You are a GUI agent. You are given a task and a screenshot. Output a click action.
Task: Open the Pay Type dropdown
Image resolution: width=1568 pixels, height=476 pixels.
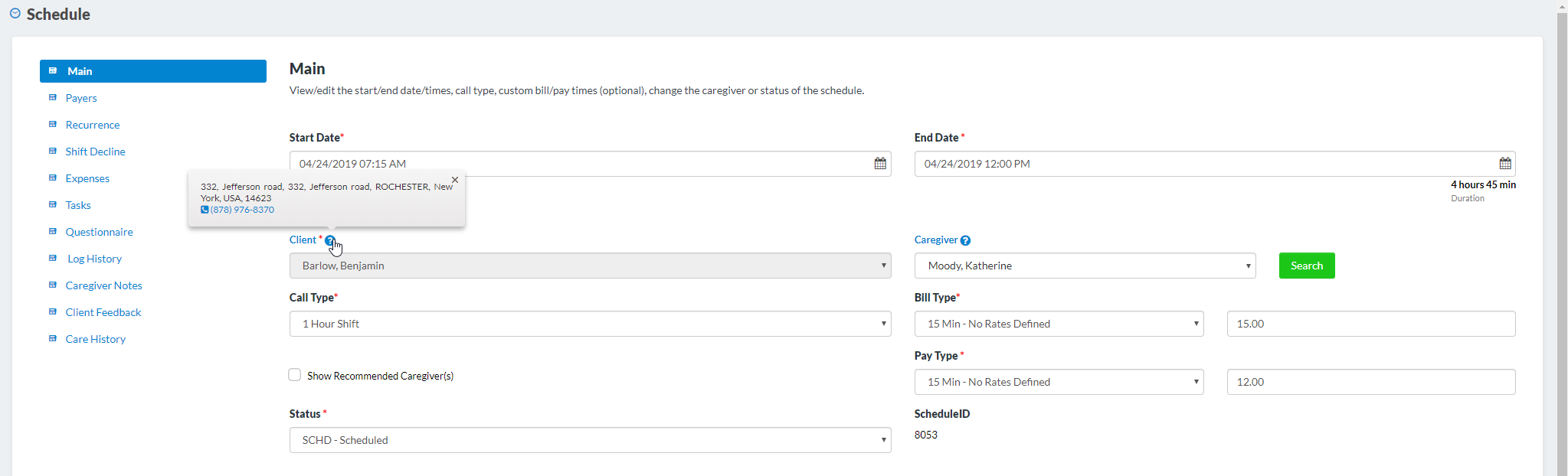[1059, 382]
